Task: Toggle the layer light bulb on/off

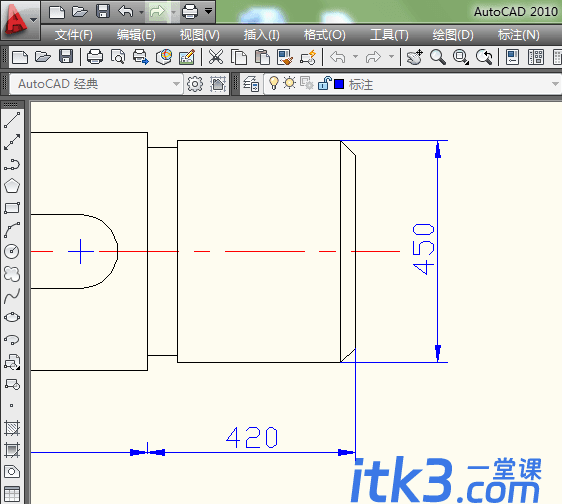Action: [x=273, y=84]
